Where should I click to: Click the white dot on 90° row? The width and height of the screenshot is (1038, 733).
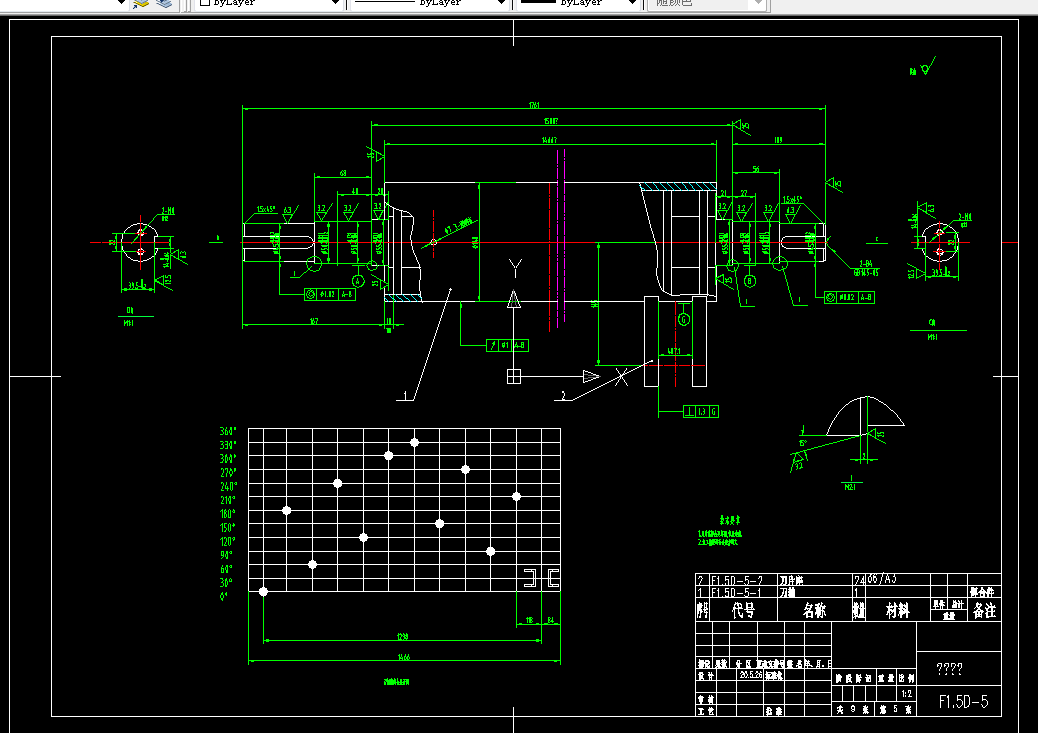[491, 552]
